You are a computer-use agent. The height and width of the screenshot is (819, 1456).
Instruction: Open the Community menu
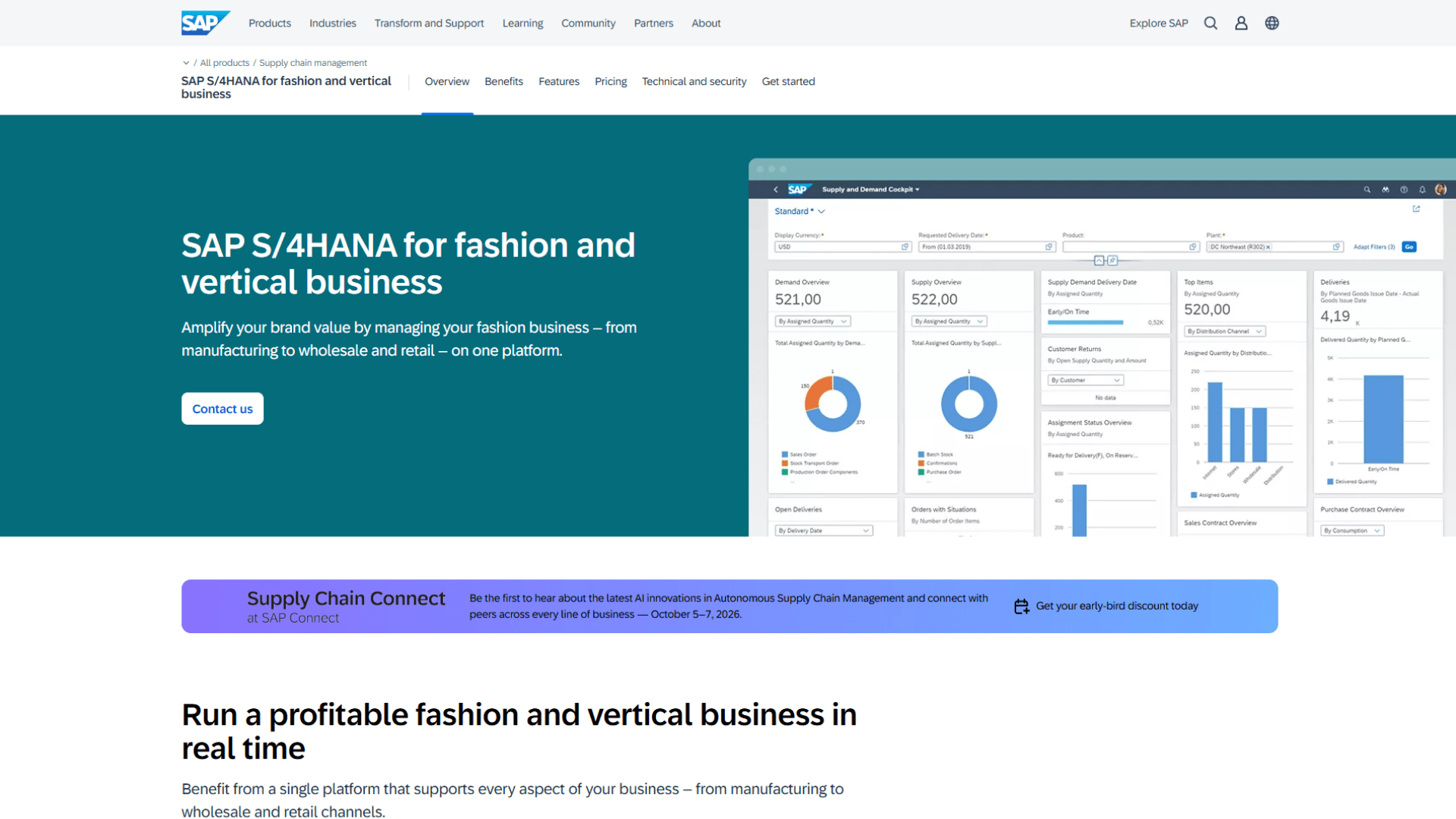588,24
